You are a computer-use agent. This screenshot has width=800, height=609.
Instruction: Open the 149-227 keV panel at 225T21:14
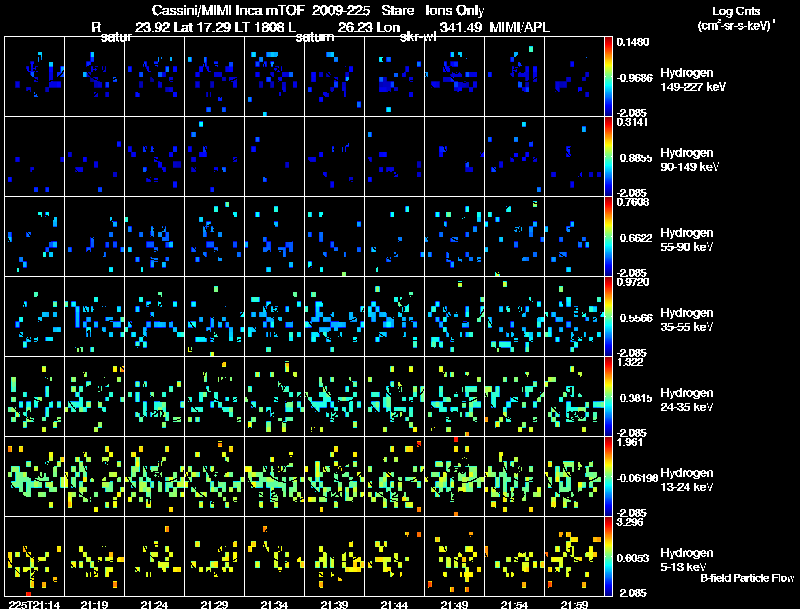(x=35, y=77)
